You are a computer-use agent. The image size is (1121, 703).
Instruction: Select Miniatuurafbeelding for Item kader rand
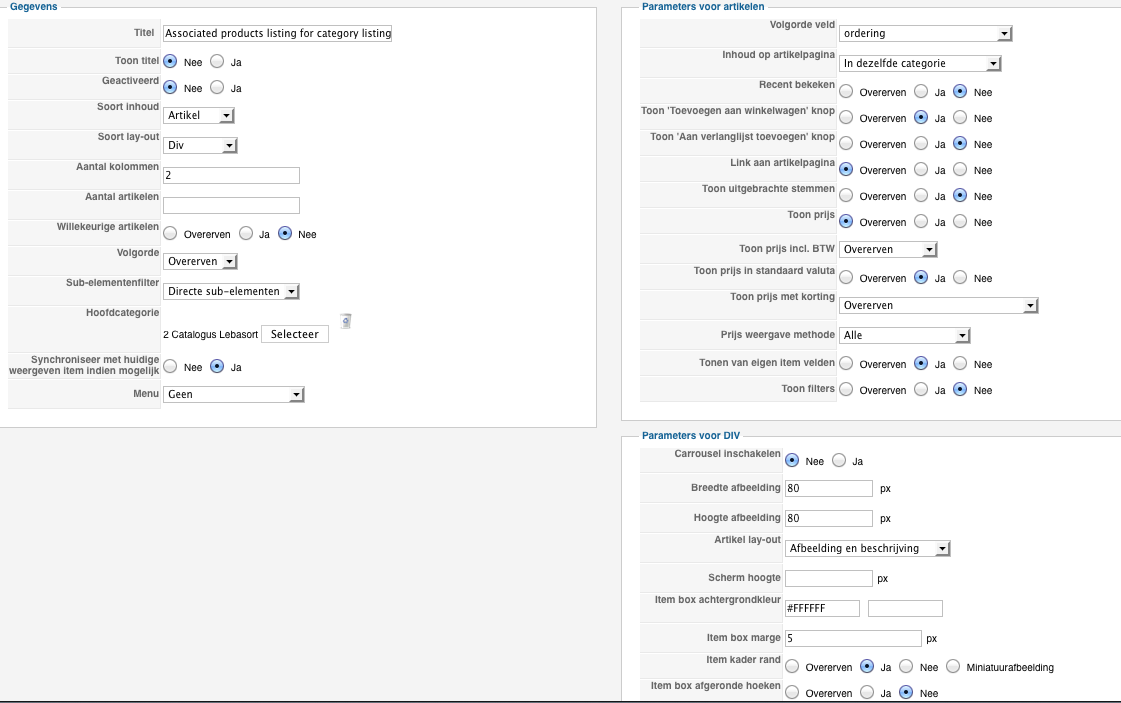(953, 667)
